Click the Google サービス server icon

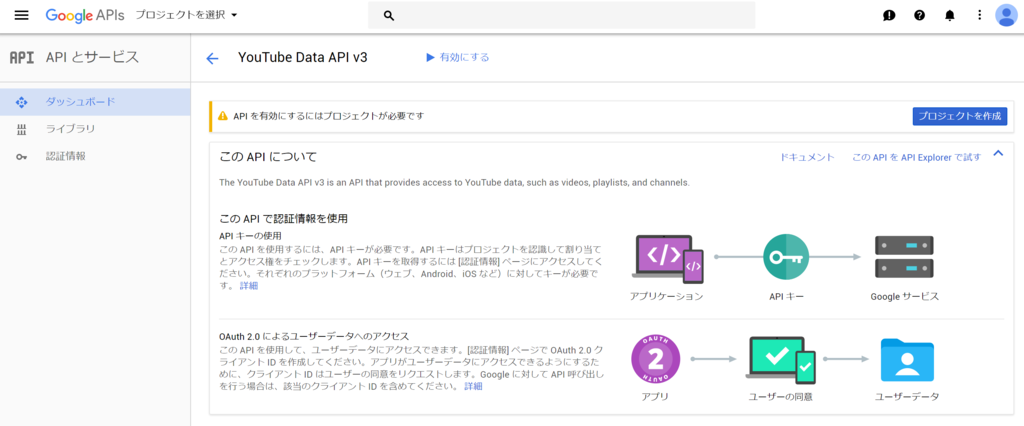coord(904,257)
